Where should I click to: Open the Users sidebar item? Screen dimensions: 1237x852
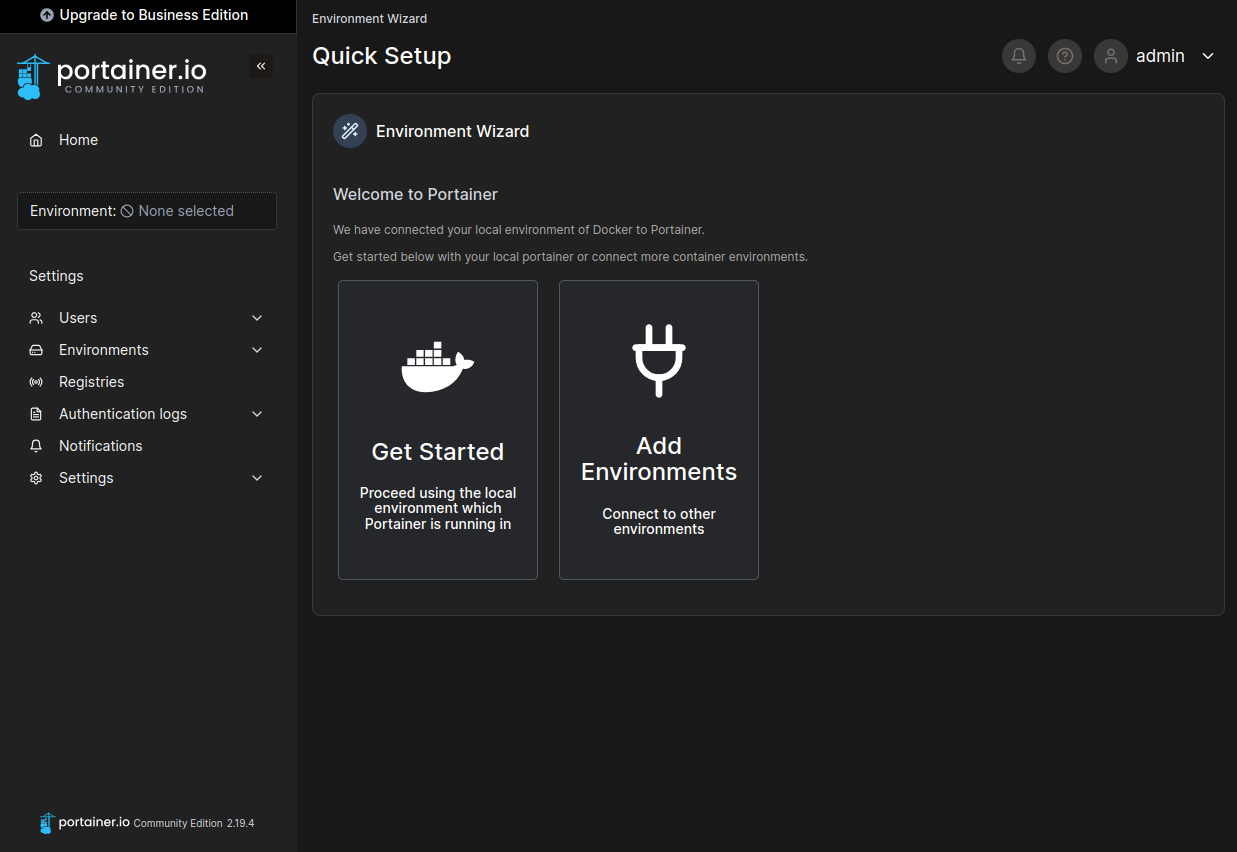pyautogui.click(x=148, y=318)
